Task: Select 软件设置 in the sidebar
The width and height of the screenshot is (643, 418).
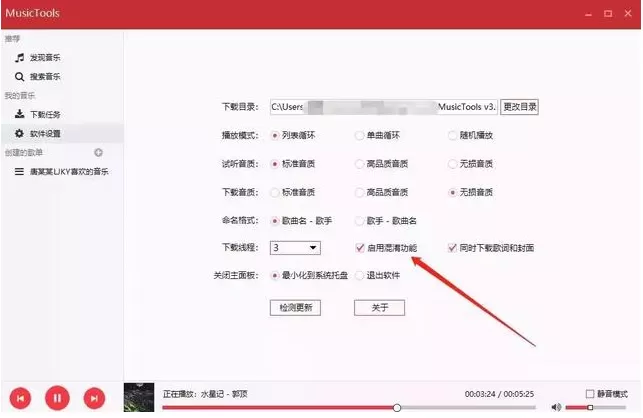Action: (62, 133)
